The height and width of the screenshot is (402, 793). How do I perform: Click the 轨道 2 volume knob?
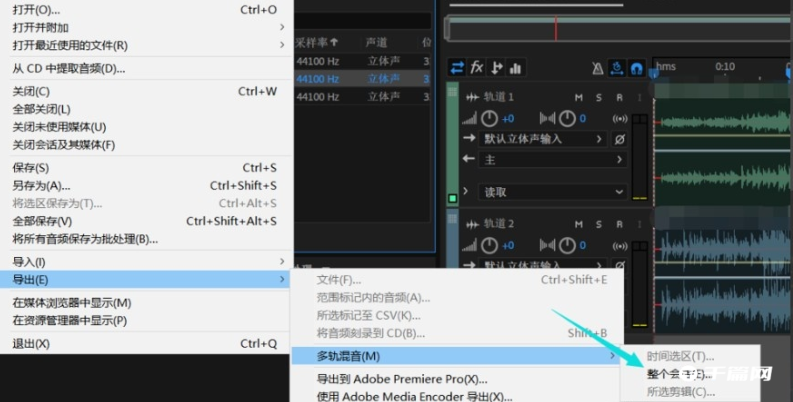(x=489, y=246)
